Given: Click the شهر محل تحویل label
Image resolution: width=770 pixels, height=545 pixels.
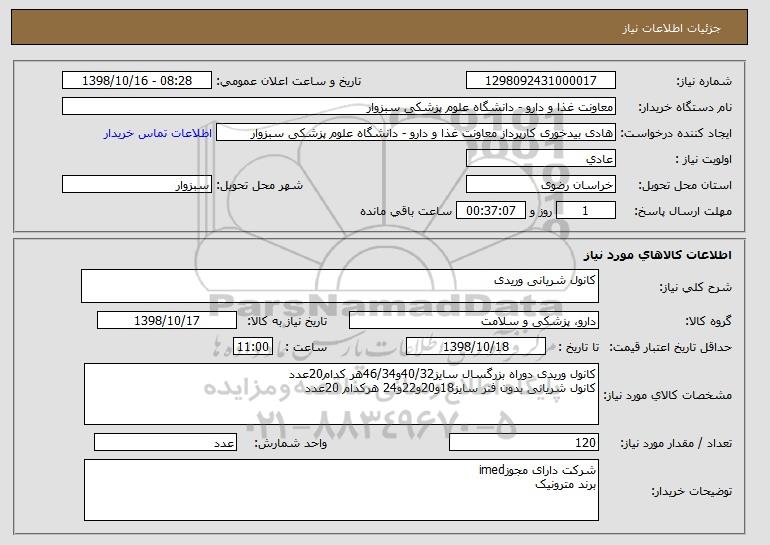Looking at the screenshot, I should pyautogui.click(x=260, y=185).
